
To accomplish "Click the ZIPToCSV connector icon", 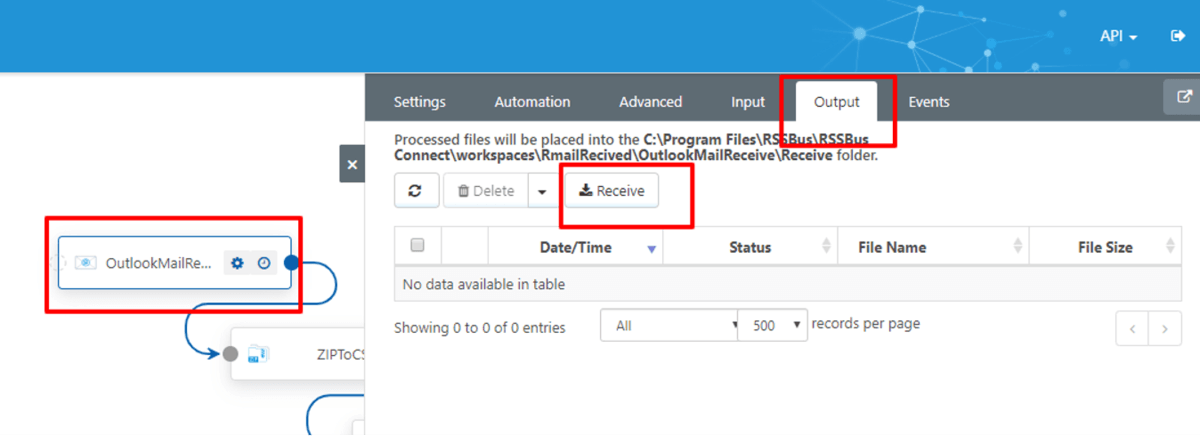I will tap(259, 353).
